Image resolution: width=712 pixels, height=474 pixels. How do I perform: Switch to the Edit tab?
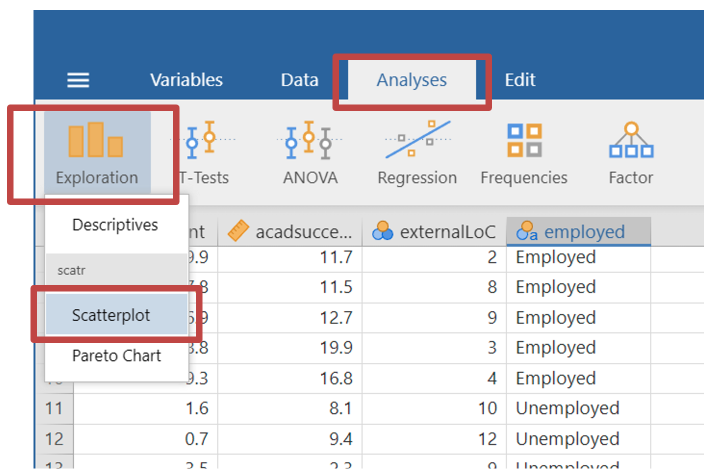[519, 80]
